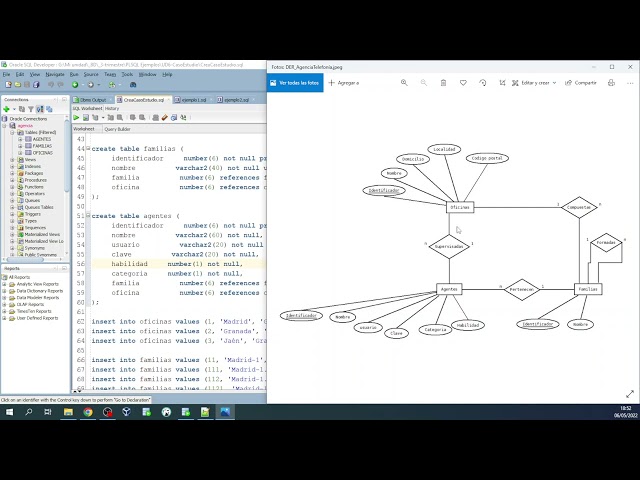
Task: Click the Run Script icon in worksheet toolbar
Action: (x=86, y=118)
